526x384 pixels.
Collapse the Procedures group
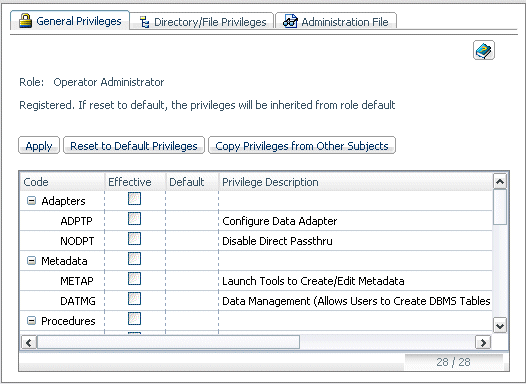(31, 321)
